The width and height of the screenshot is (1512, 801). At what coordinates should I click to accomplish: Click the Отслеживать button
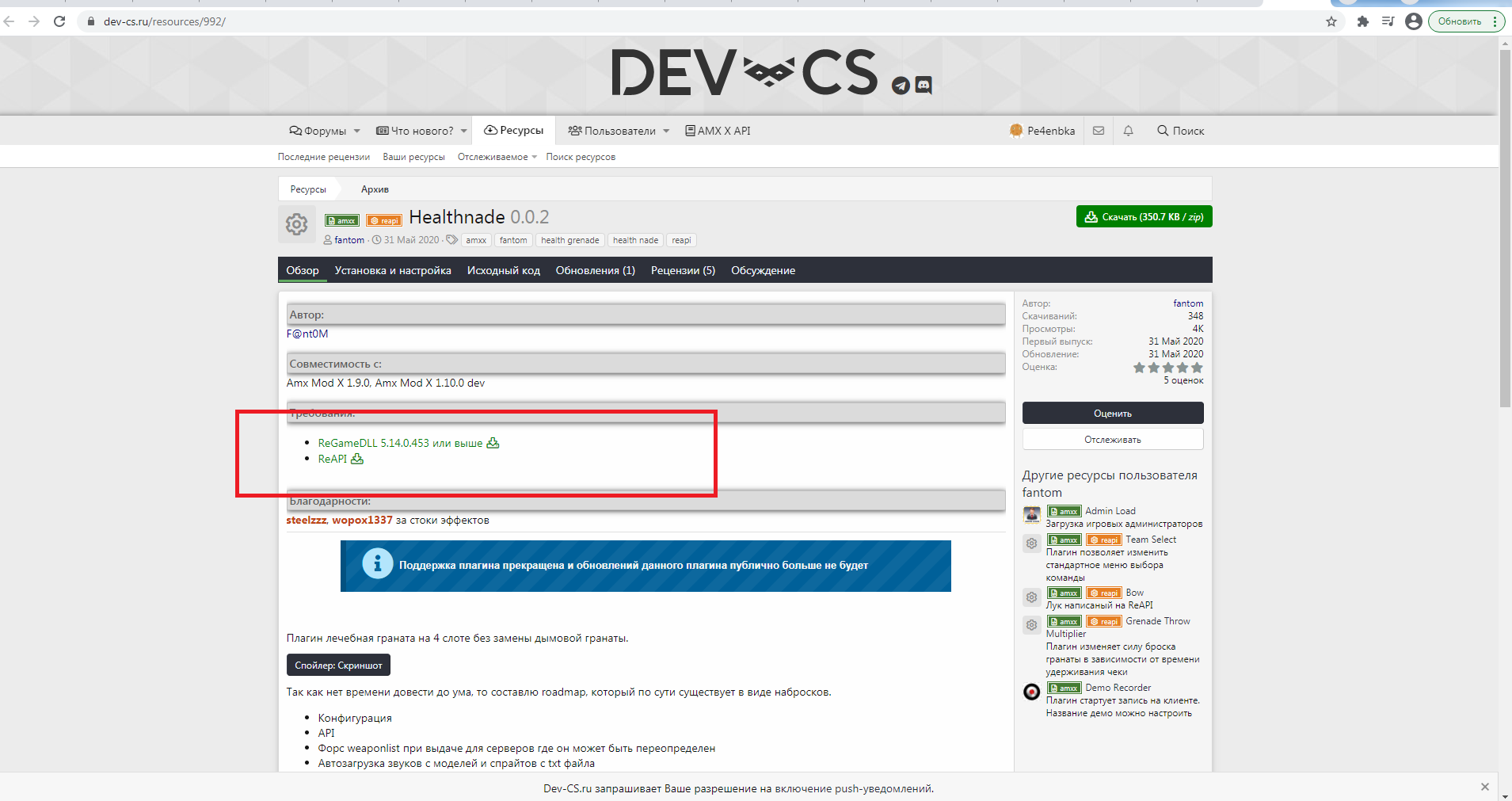click(x=1113, y=439)
